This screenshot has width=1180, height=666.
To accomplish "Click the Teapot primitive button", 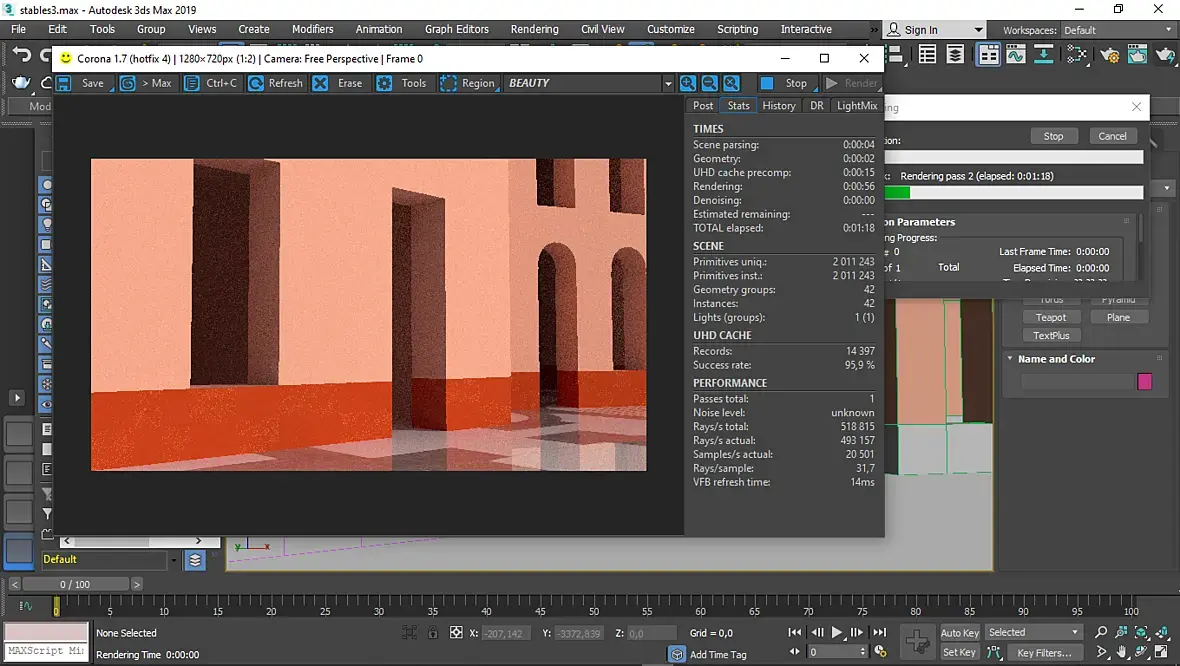I will (x=1051, y=318).
